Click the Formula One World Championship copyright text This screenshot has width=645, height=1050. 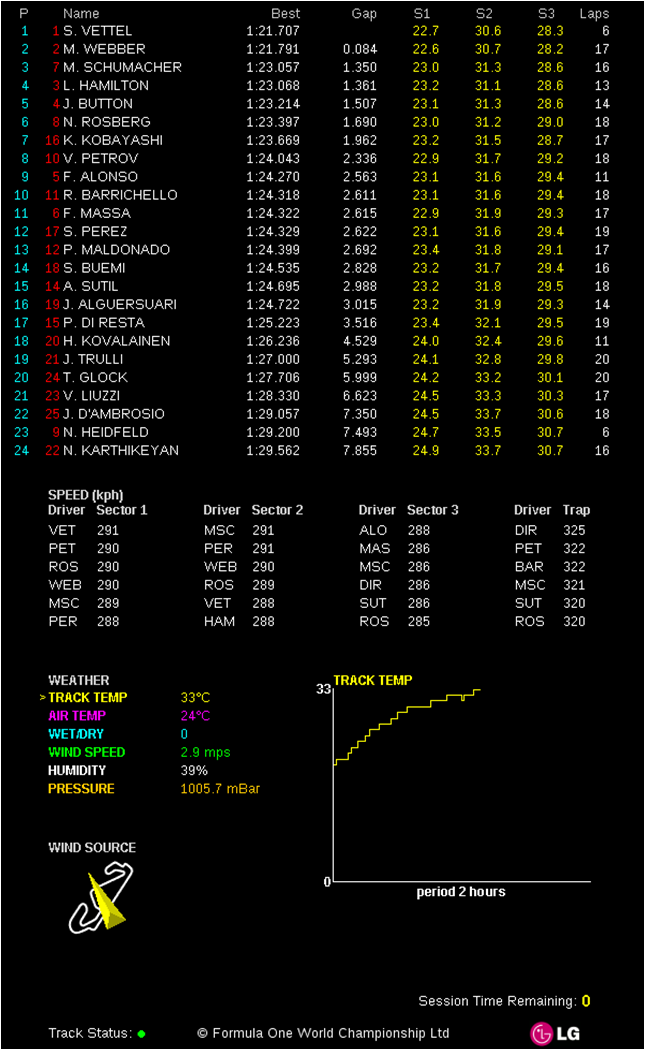[324, 1033]
